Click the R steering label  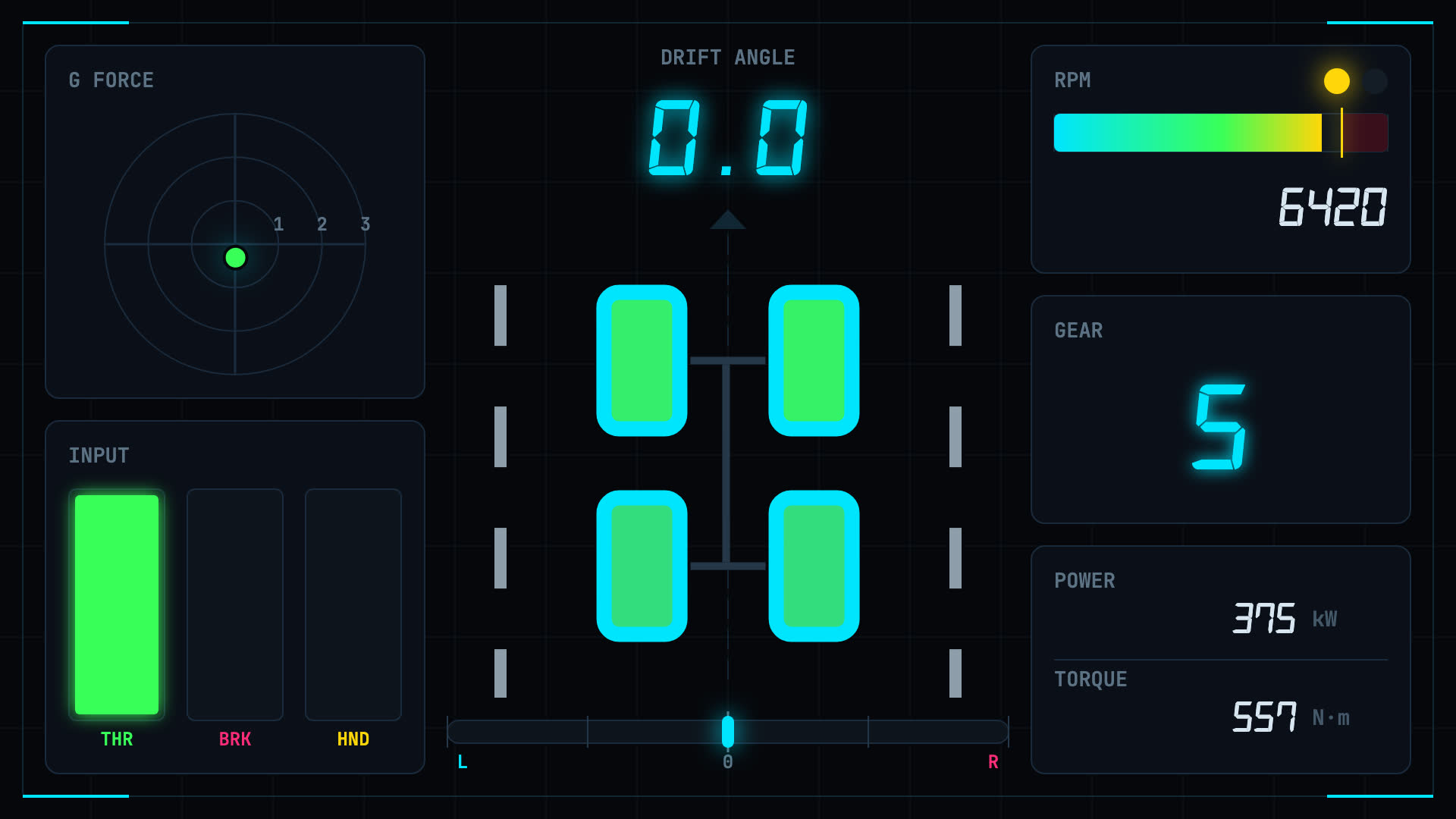[x=993, y=762]
